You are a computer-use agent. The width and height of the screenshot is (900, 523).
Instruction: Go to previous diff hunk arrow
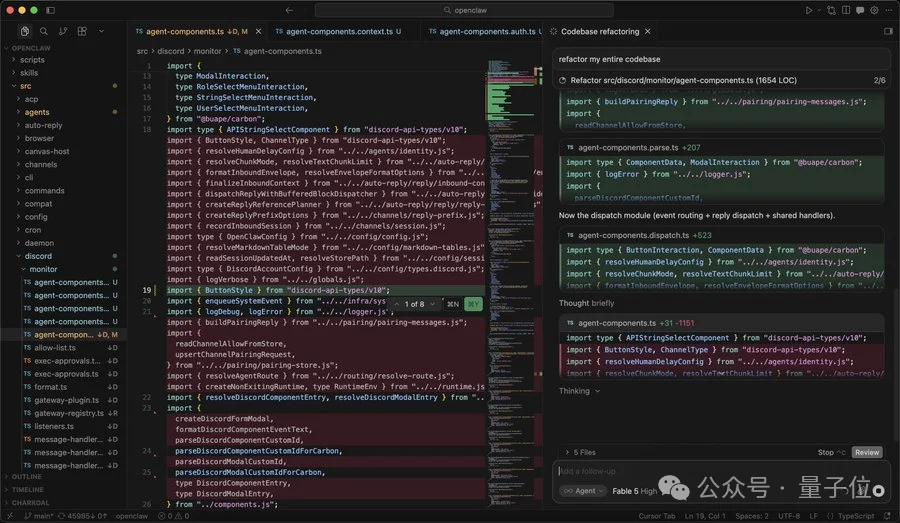tap(396, 304)
